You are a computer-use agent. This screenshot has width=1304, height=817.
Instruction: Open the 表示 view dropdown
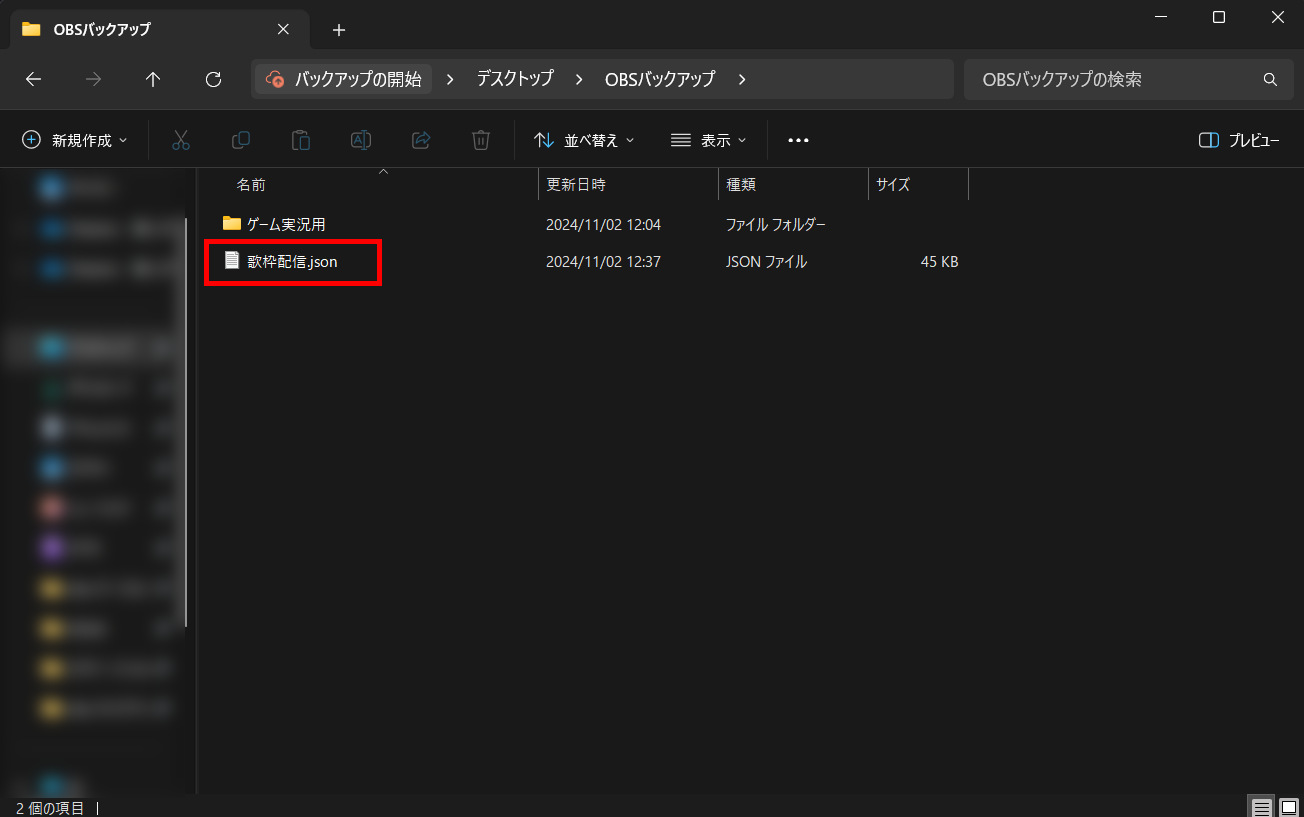point(709,140)
